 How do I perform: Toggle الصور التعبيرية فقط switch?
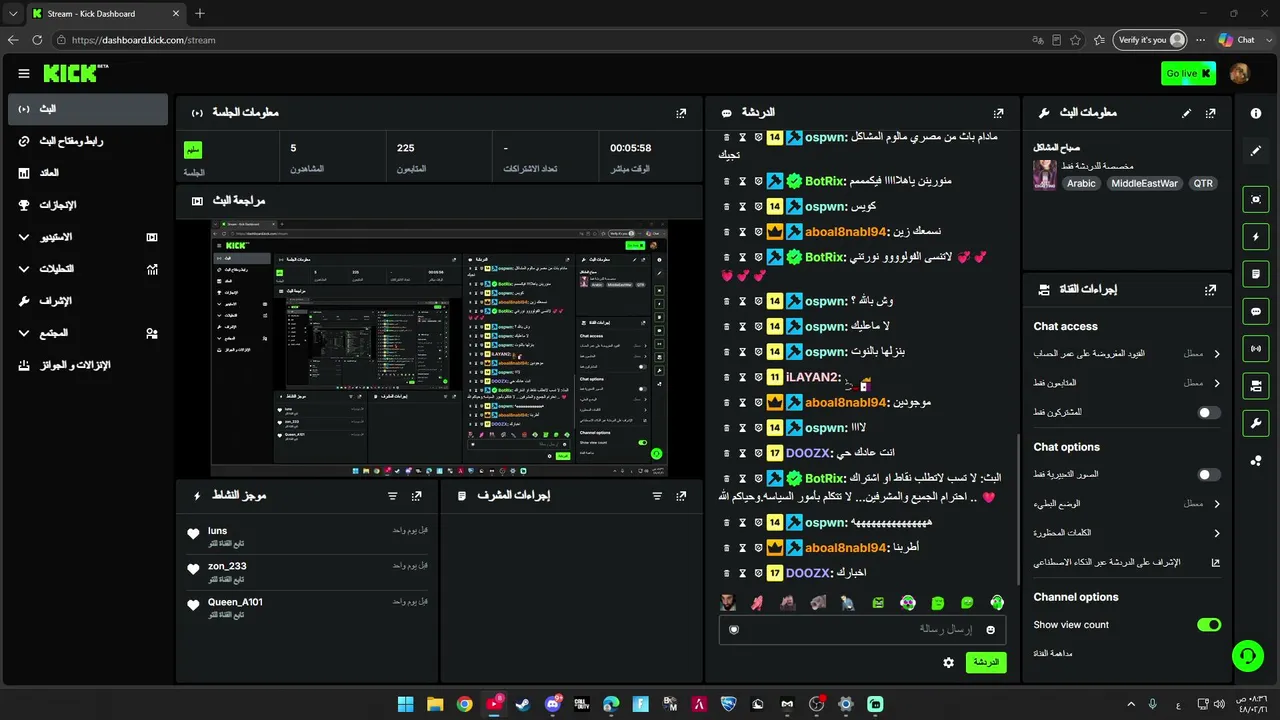(1209, 475)
